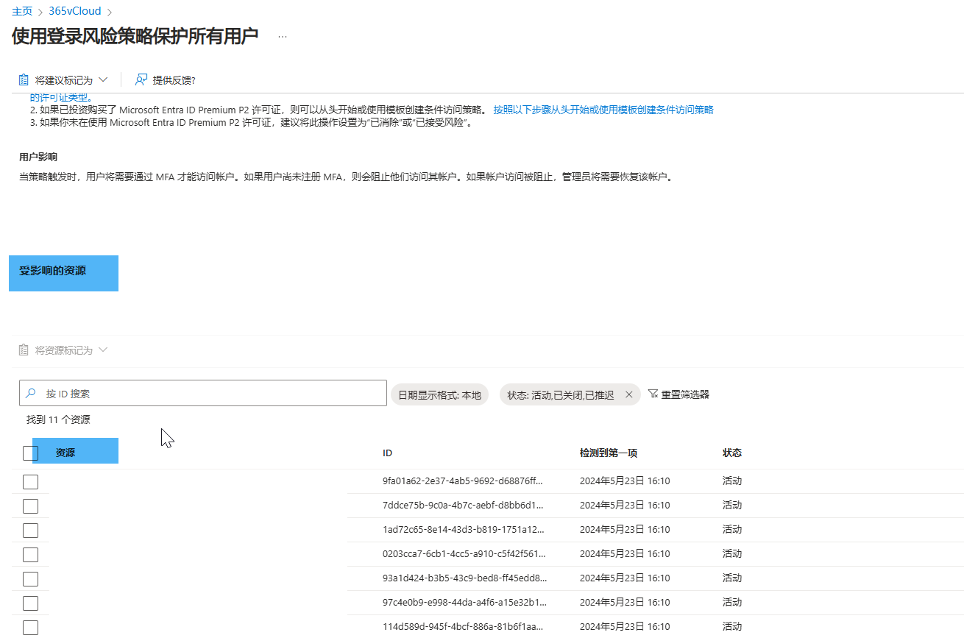The height and width of the screenshot is (638, 964).
Task: Remove the 状态 filter with X icon
Action: point(629,395)
